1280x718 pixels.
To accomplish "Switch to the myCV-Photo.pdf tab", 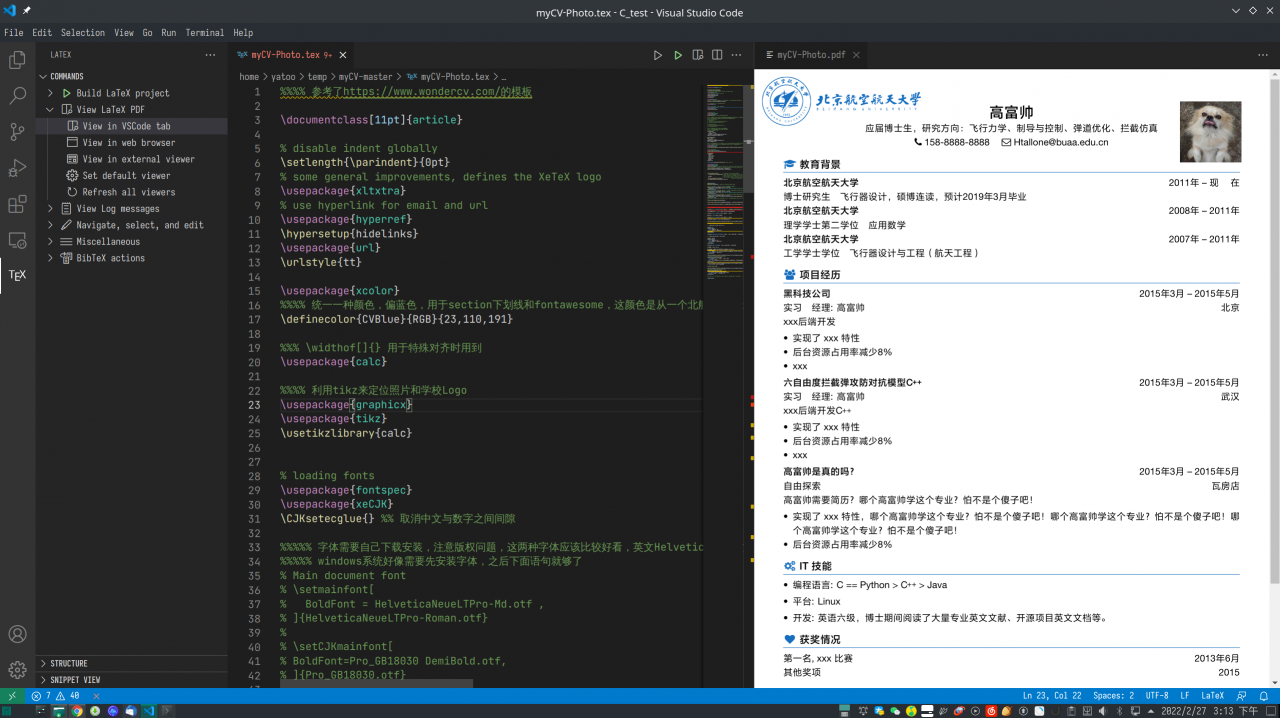I will [810, 55].
